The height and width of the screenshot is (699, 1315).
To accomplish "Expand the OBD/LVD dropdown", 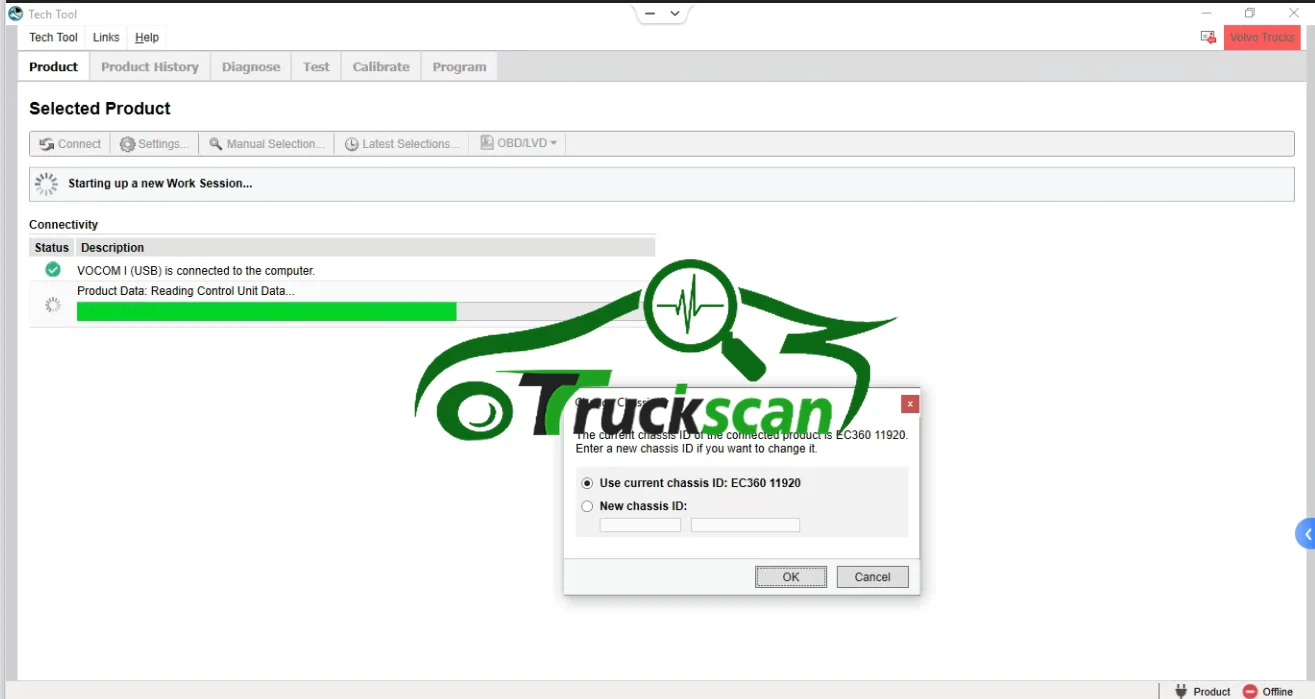I will pyautogui.click(x=518, y=143).
